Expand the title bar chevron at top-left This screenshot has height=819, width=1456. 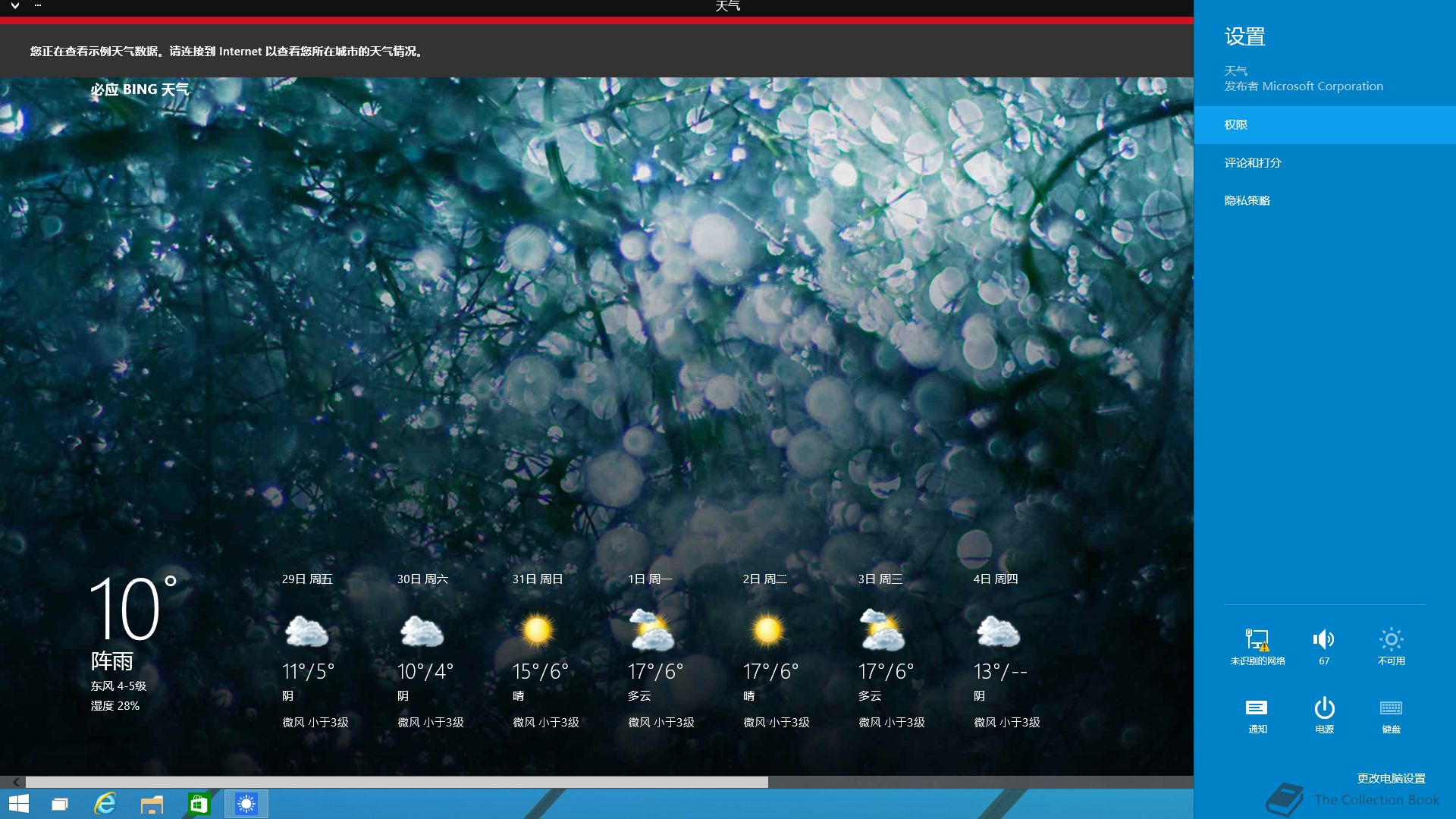[14, 6]
